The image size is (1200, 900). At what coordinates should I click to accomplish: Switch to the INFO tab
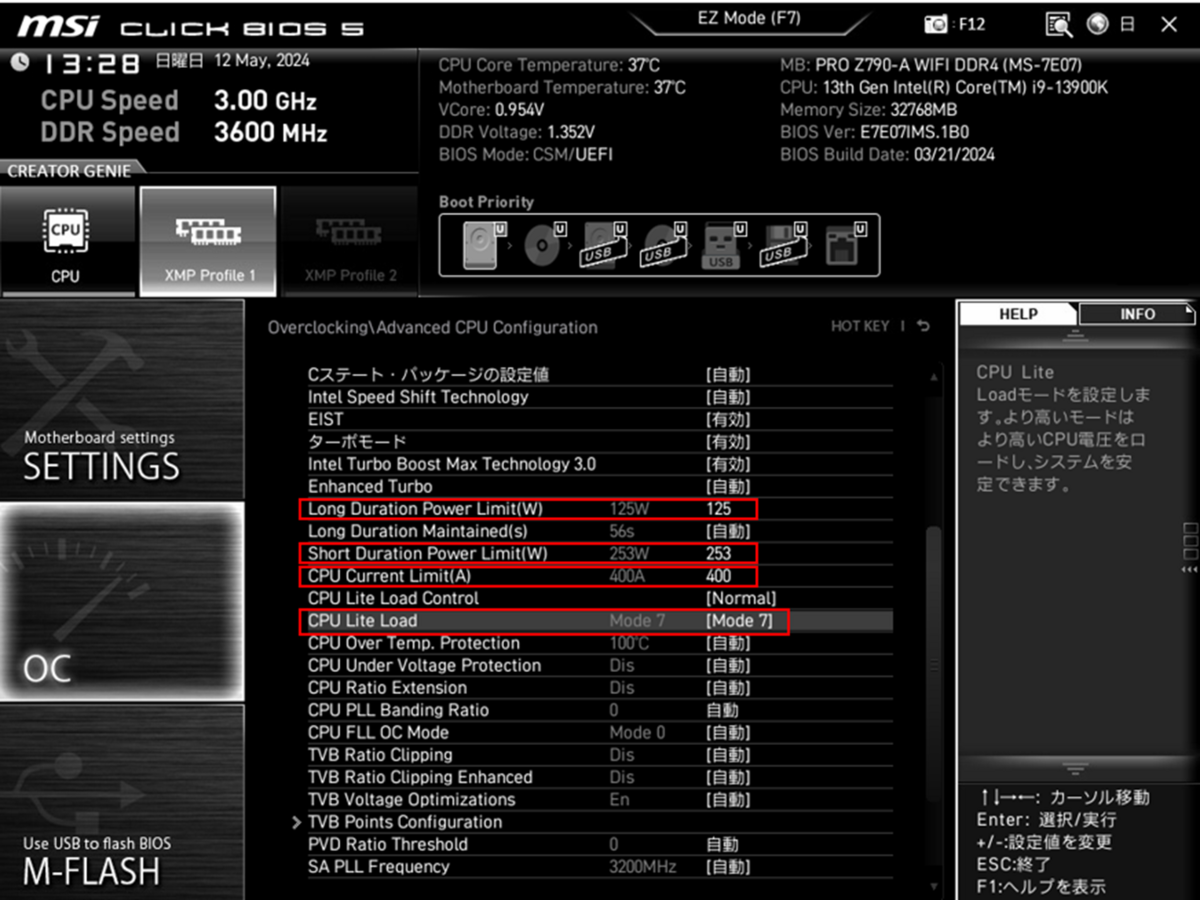[x=1138, y=314]
